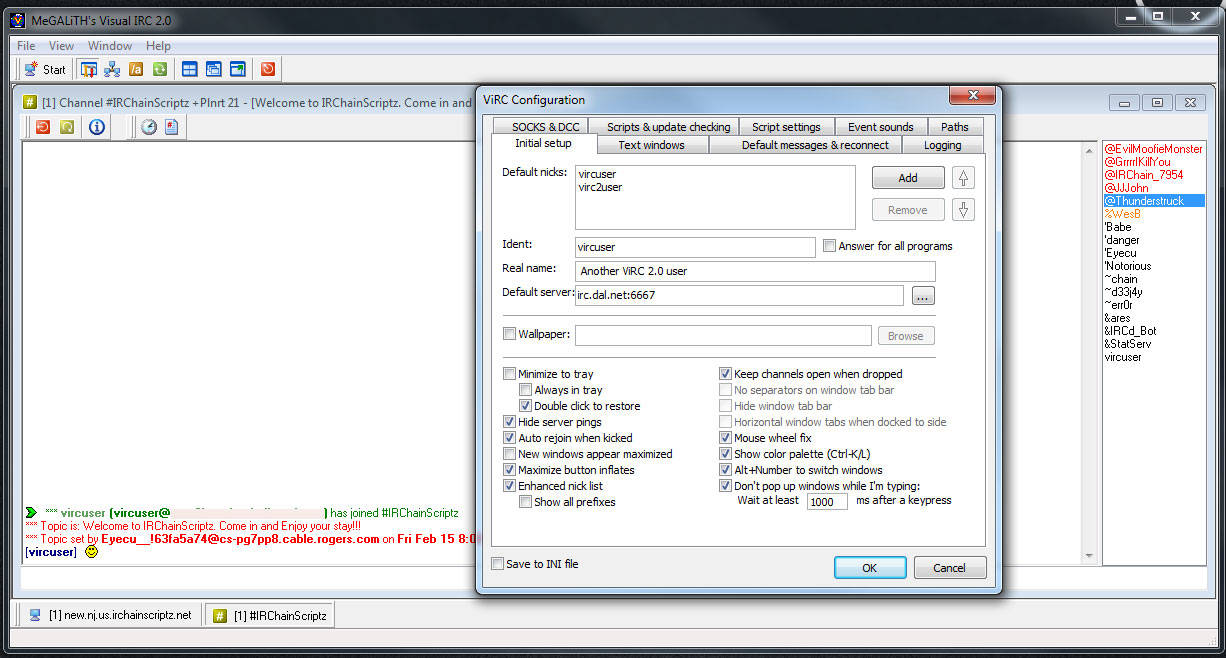Uncheck Double click to restore
The image size is (1226, 658).
tap(526, 406)
